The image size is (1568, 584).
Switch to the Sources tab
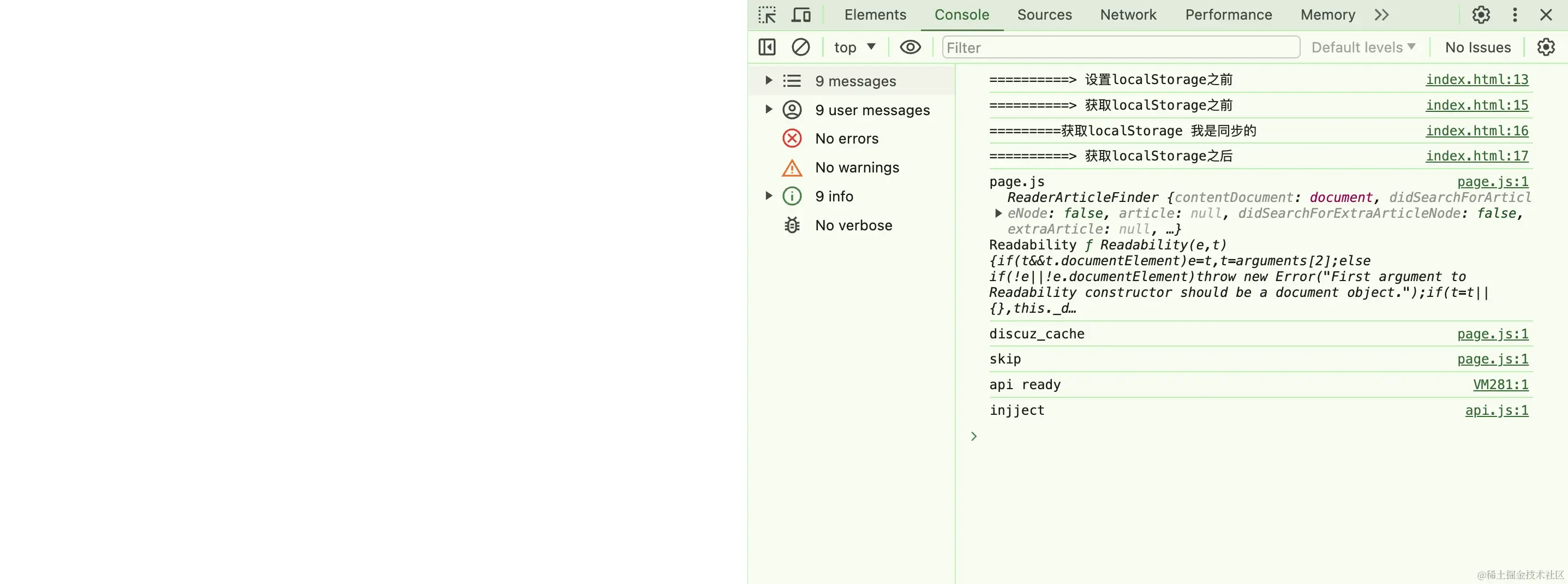(1045, 15)
